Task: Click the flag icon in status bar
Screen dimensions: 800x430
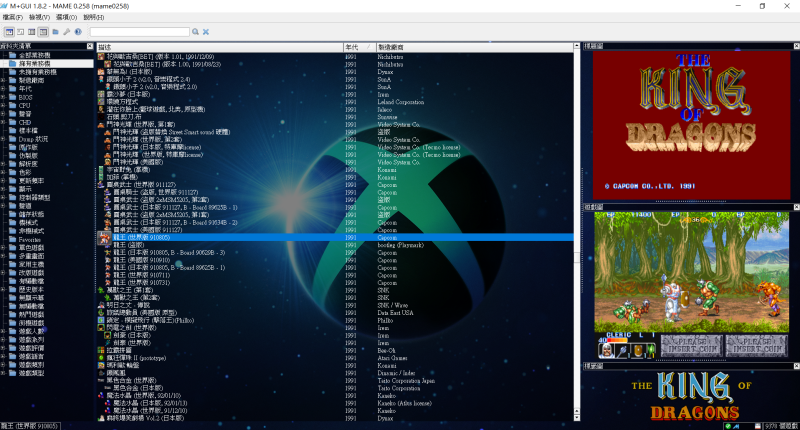Action: coord(758,426)
